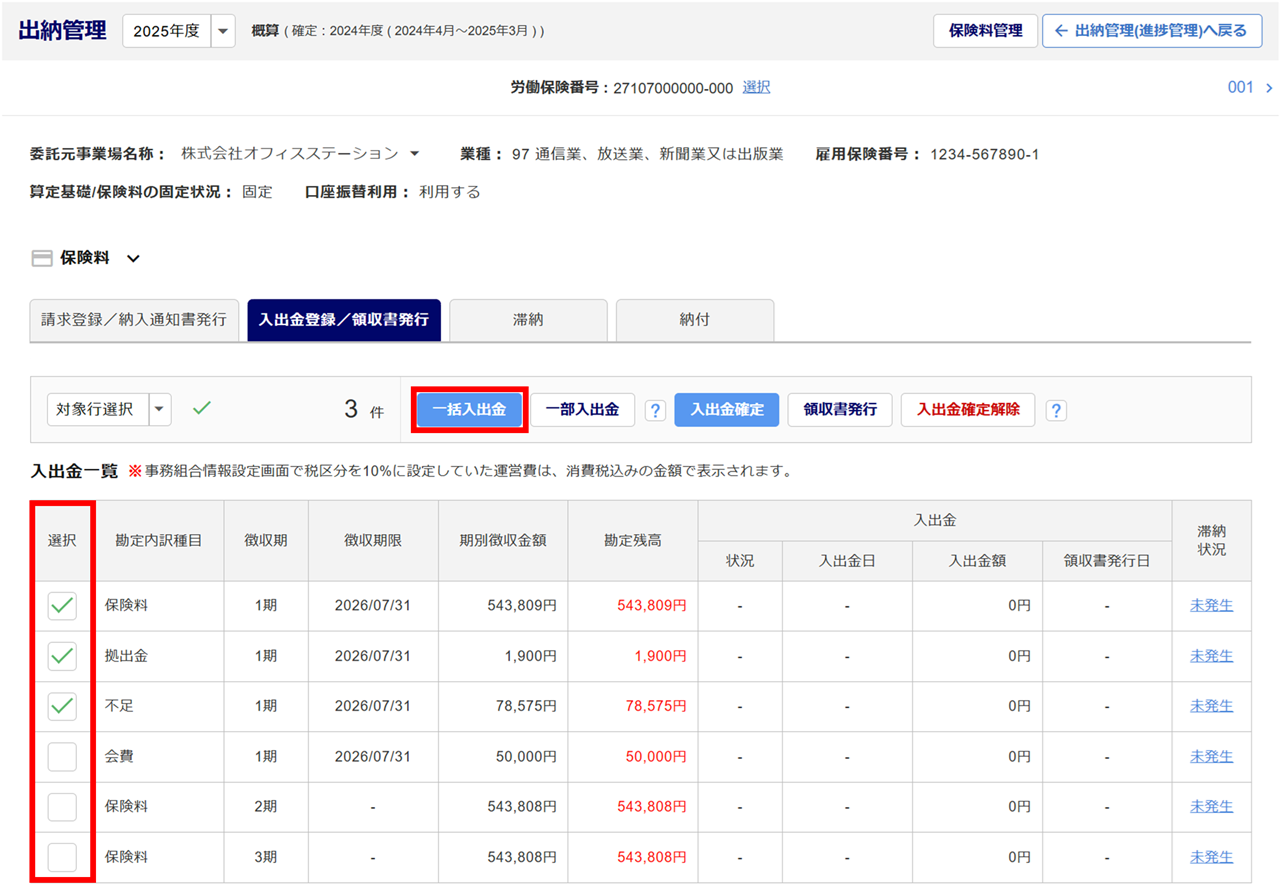
Task: Open the 滞納 tab
Action: (528, 320)
